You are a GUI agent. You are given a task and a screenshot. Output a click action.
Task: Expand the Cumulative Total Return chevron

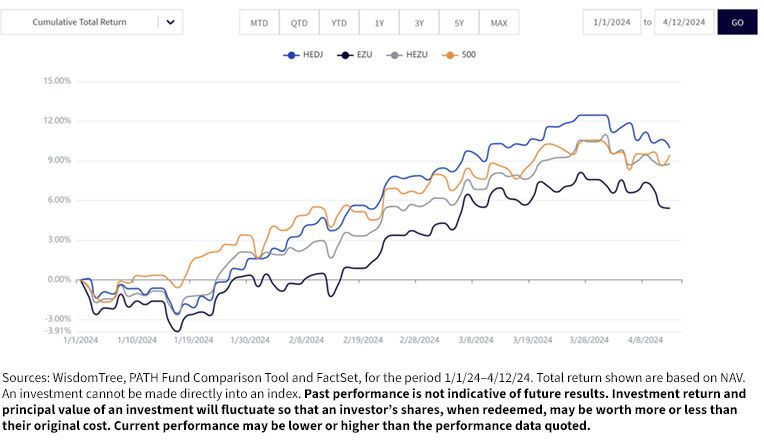171,22
